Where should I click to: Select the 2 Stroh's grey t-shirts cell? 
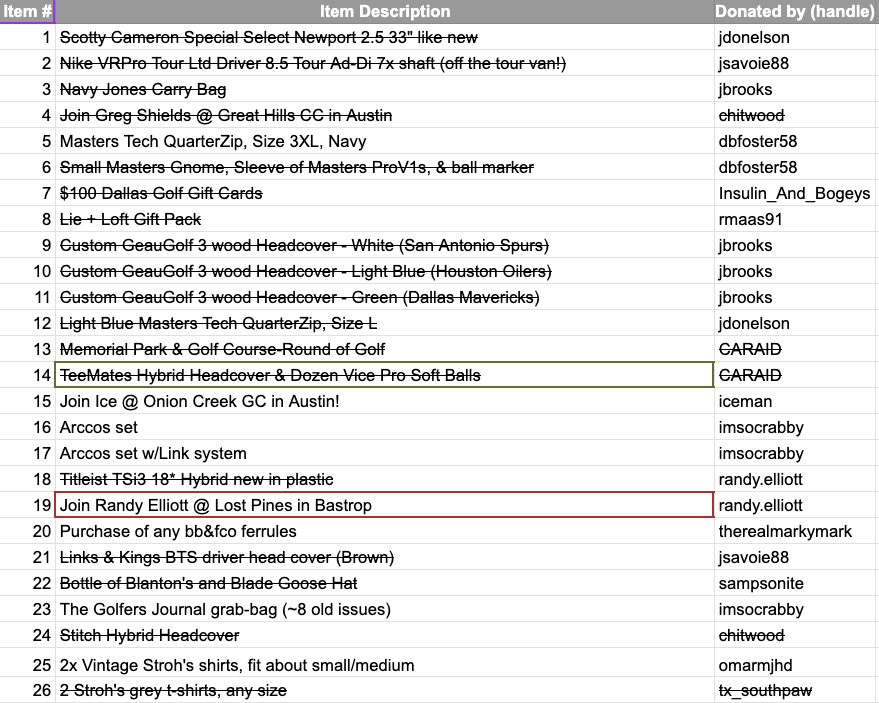[385, 690]
